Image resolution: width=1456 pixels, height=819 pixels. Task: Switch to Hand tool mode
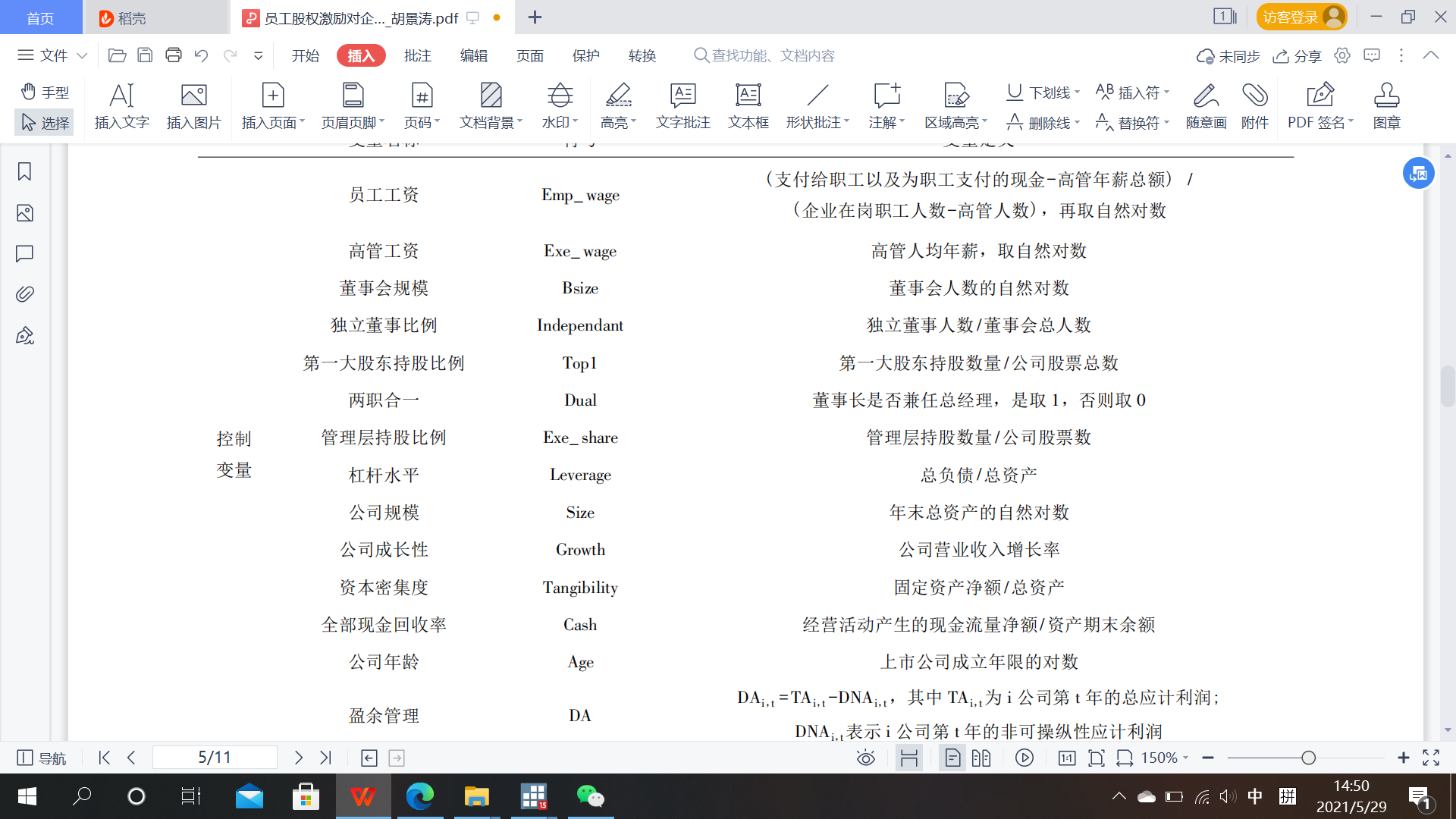pos(45,92)
